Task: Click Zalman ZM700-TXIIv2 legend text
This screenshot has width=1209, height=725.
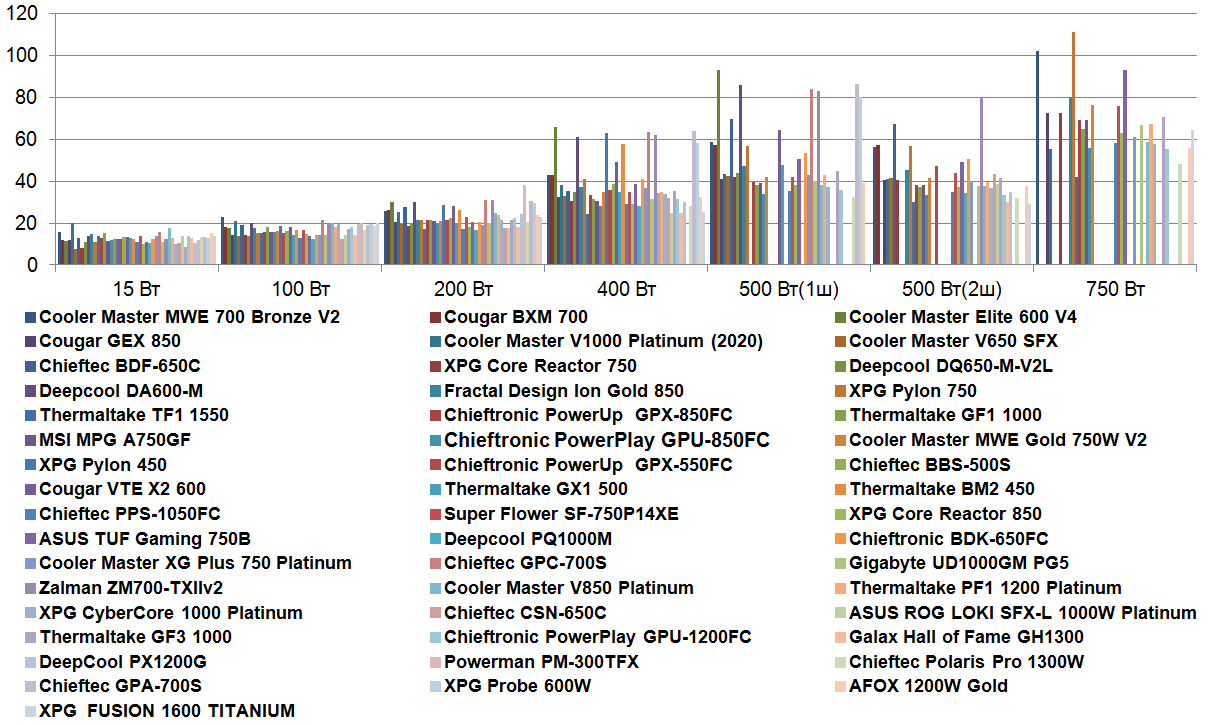Action: coord(131,588)
